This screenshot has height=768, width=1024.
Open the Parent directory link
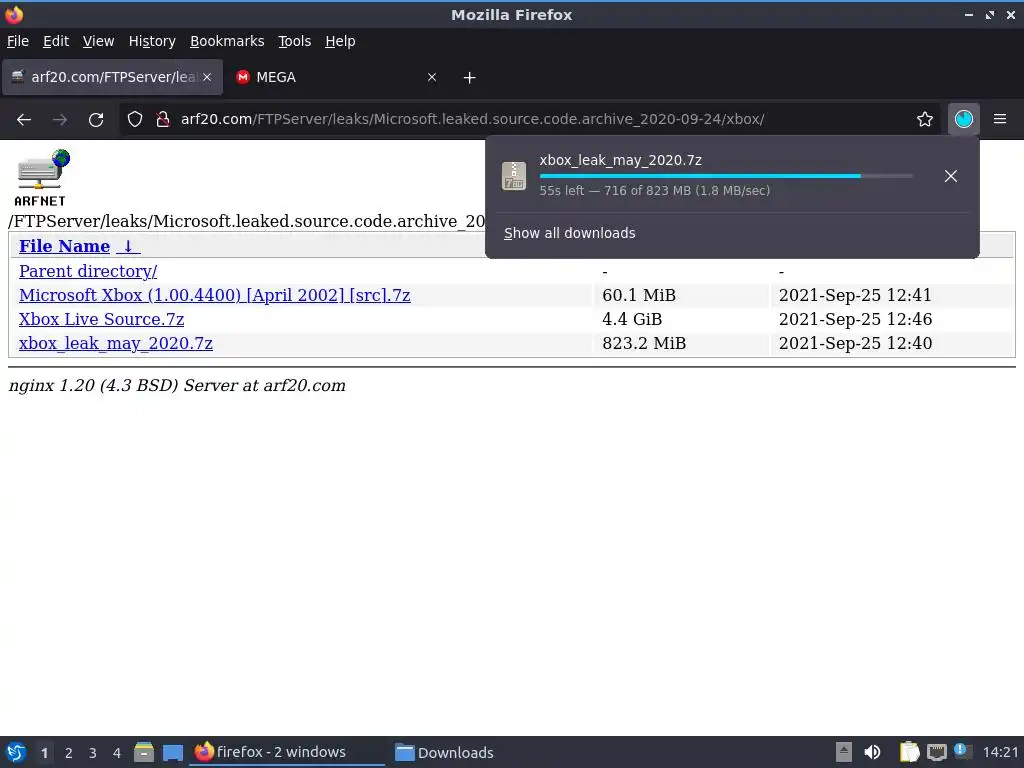88,271
